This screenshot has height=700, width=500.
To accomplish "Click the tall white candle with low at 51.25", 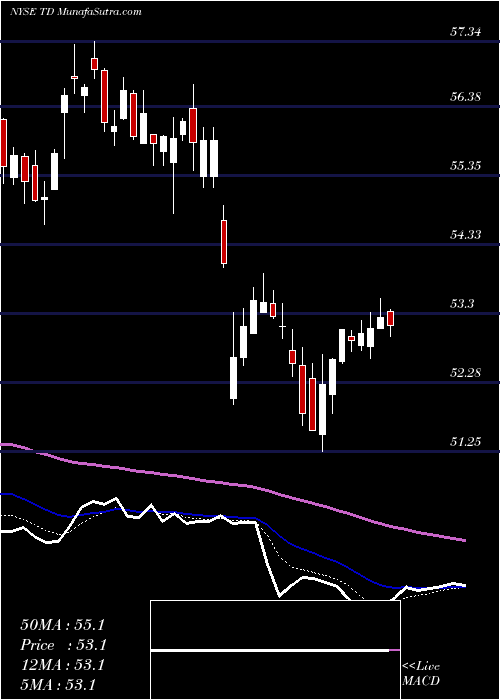I will point(322,408).
